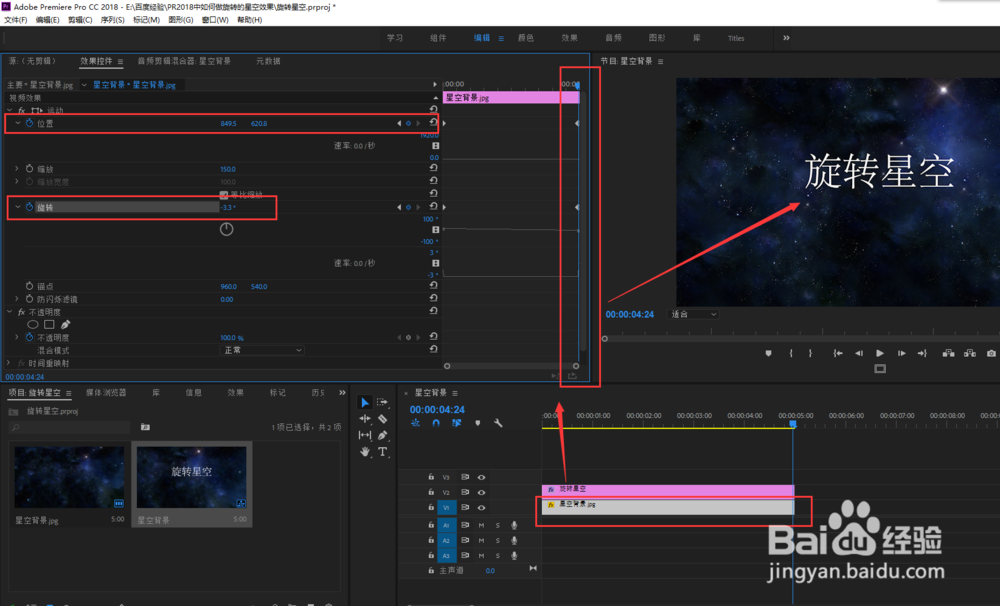Create opacity ellipse mask

point(33,325)
